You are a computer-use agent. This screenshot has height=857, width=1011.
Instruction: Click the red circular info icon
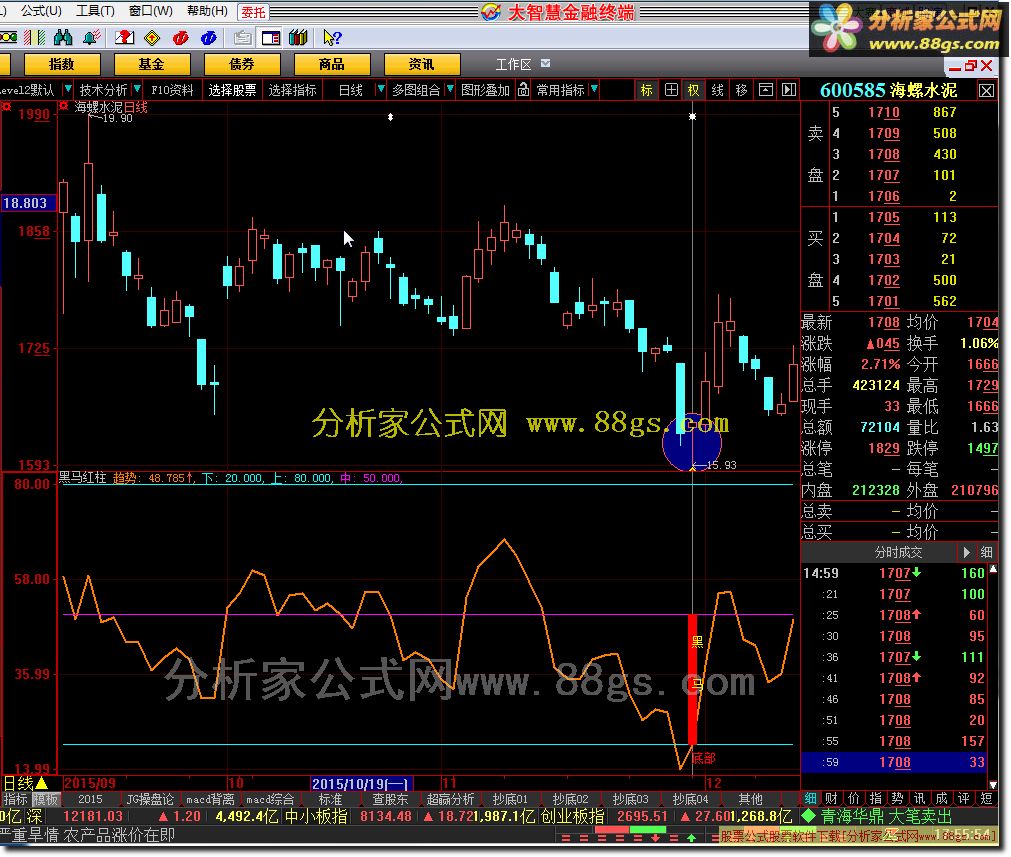(x=181, y=38)
